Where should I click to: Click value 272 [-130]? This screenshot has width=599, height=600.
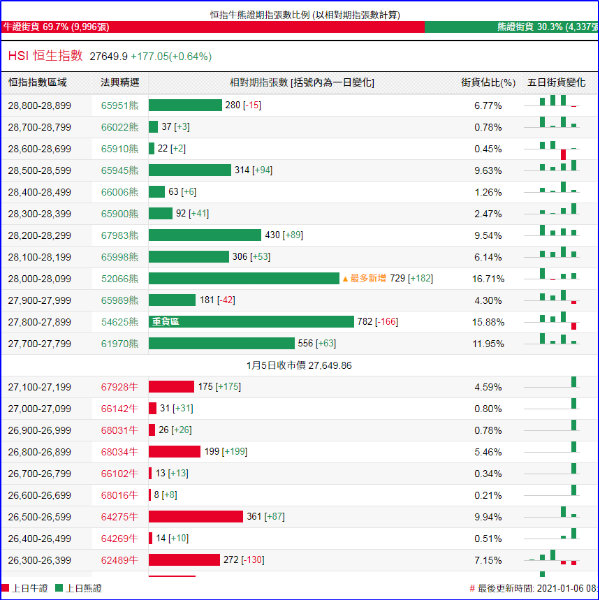[244, 560]
